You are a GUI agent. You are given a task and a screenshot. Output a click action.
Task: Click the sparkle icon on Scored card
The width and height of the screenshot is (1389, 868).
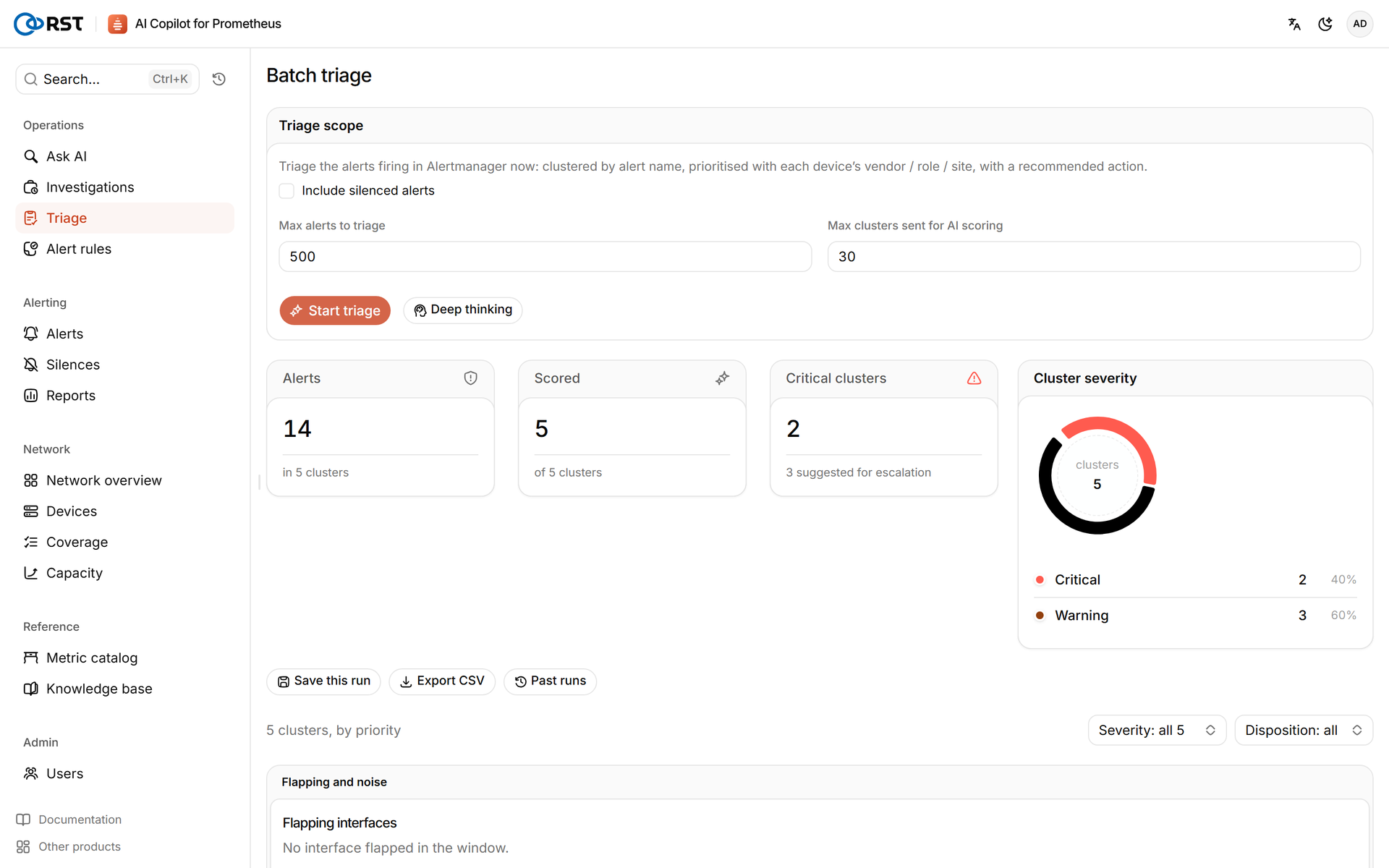pyautogui.click(x=722, y=378)
